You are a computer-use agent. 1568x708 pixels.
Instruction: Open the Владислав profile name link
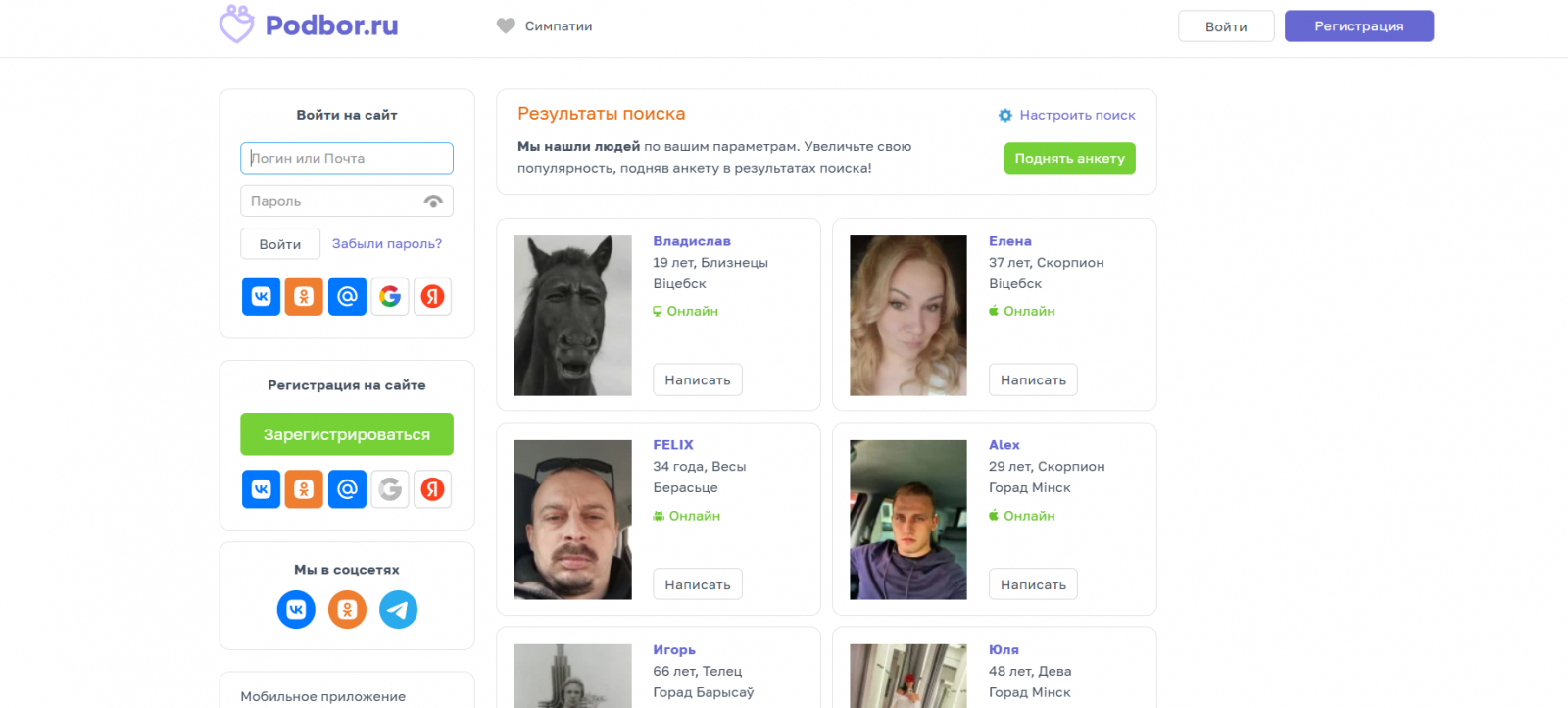[x=692, y=241]
